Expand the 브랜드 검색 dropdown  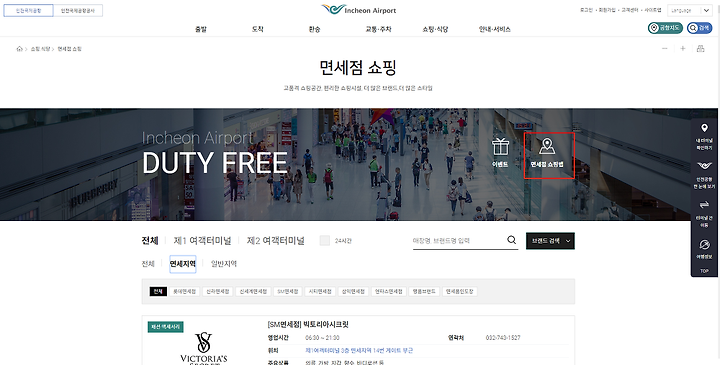click(x=550, y=241)
